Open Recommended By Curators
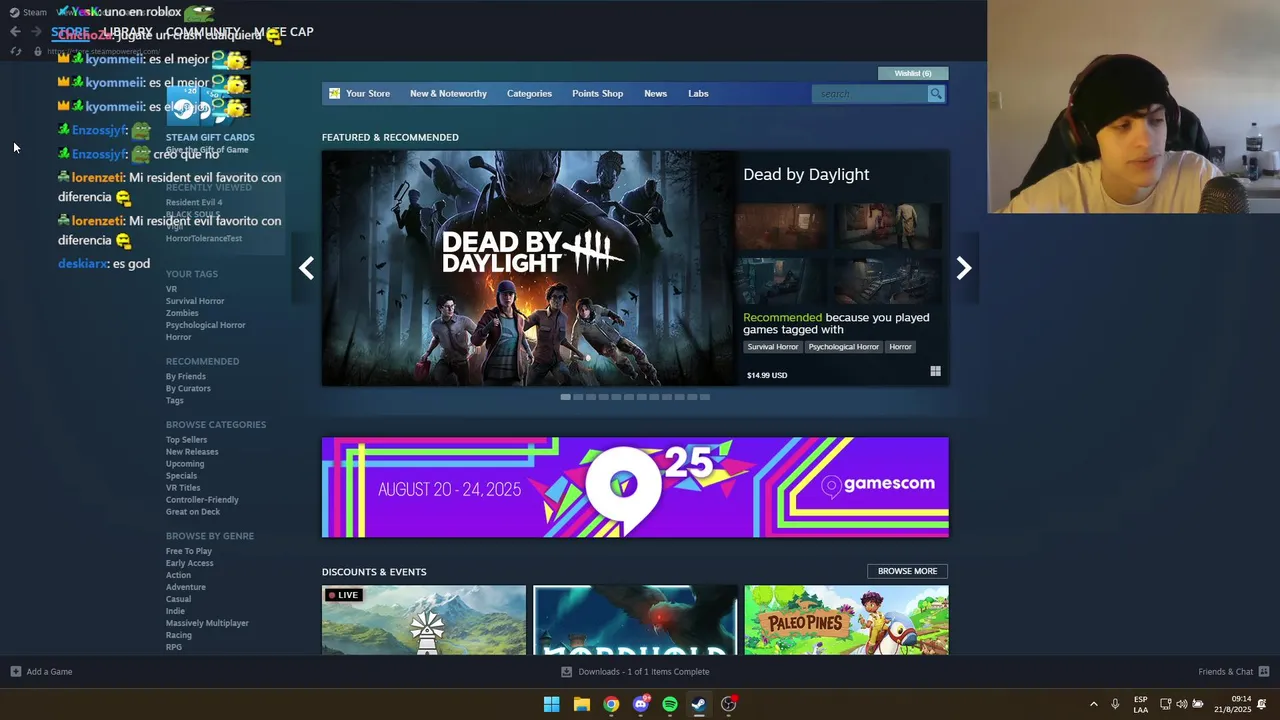Image resolution: width=1280 pixels, height=720 pixels. 188,388
